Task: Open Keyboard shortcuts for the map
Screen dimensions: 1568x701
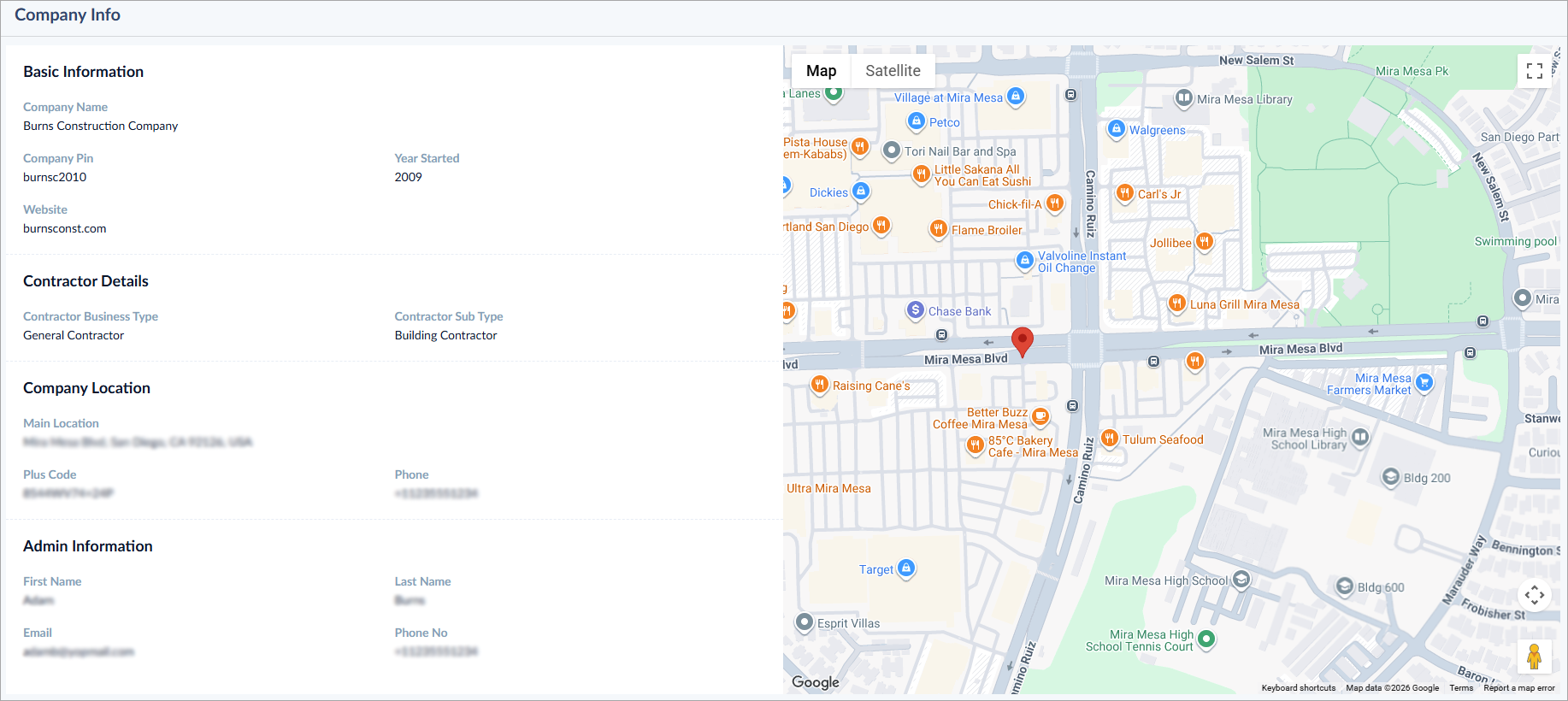Action: click(x=1298, y=688)
